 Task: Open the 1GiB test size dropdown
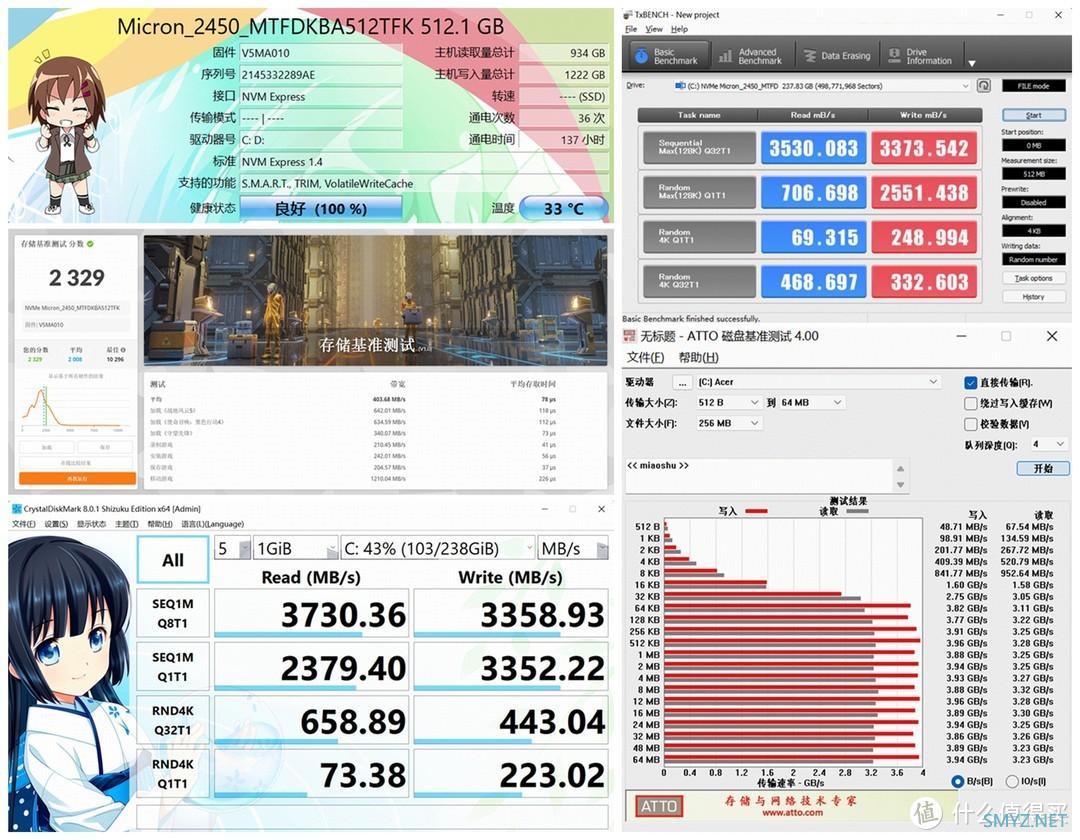pos(296,549)
